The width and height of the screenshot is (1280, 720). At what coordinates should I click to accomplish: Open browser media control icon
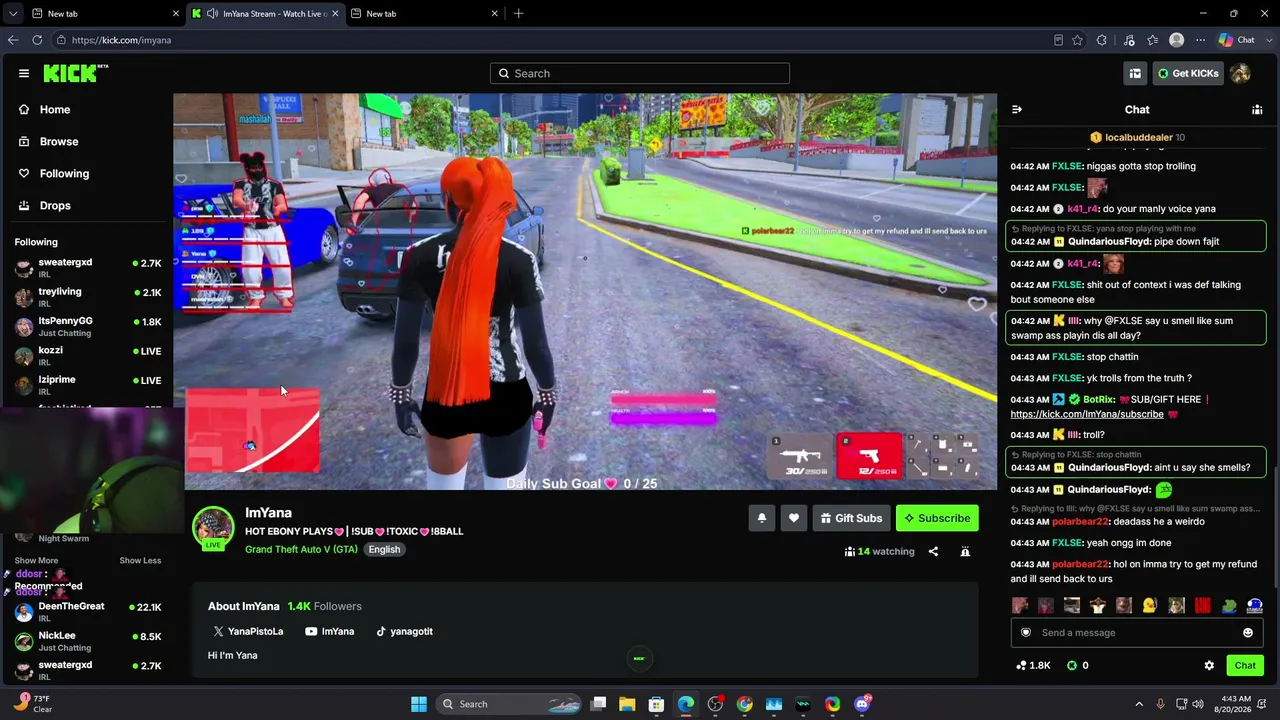(1129, 40)
